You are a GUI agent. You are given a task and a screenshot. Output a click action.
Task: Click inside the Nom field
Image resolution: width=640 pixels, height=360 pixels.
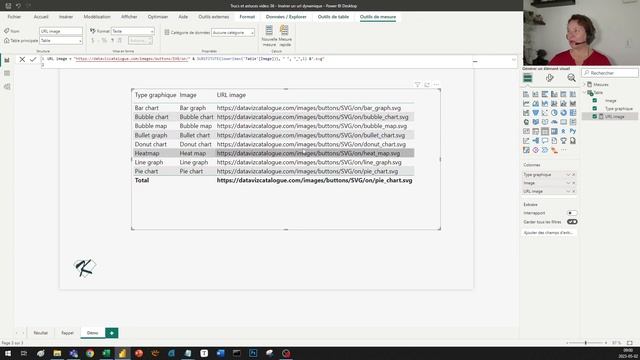click(61, 31)
